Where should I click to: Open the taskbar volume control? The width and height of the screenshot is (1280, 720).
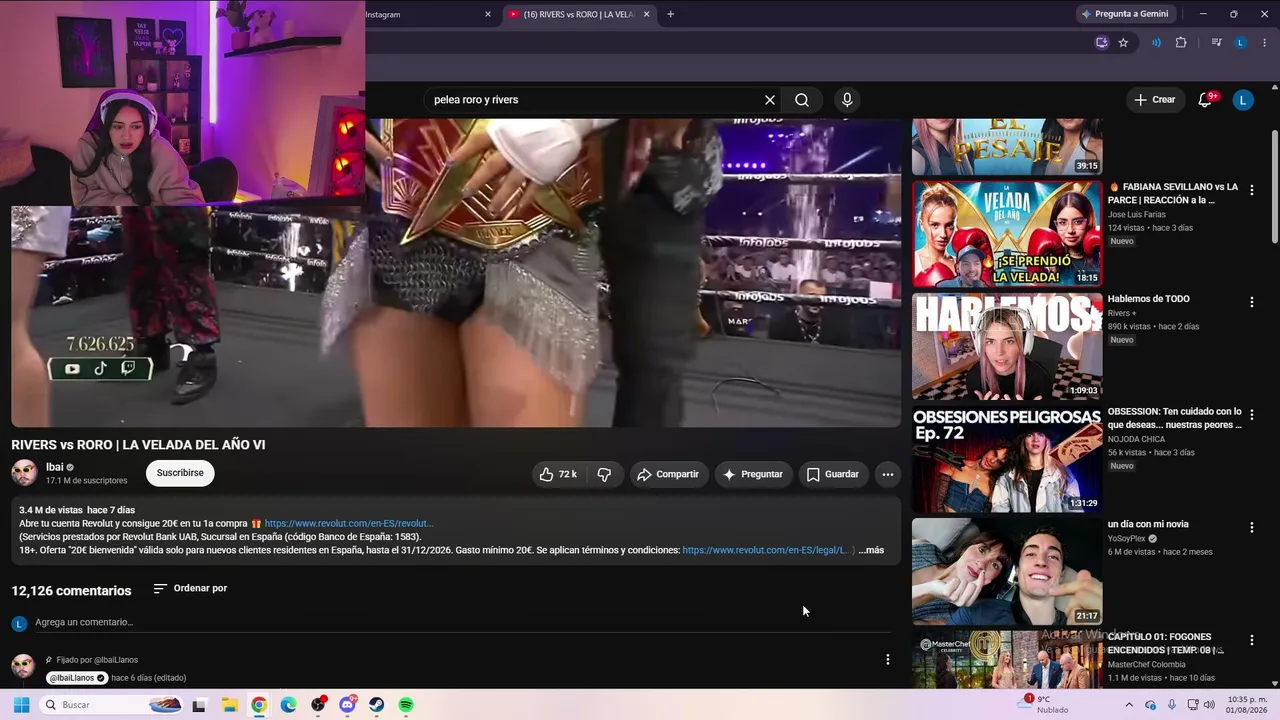click(1209, 705)
